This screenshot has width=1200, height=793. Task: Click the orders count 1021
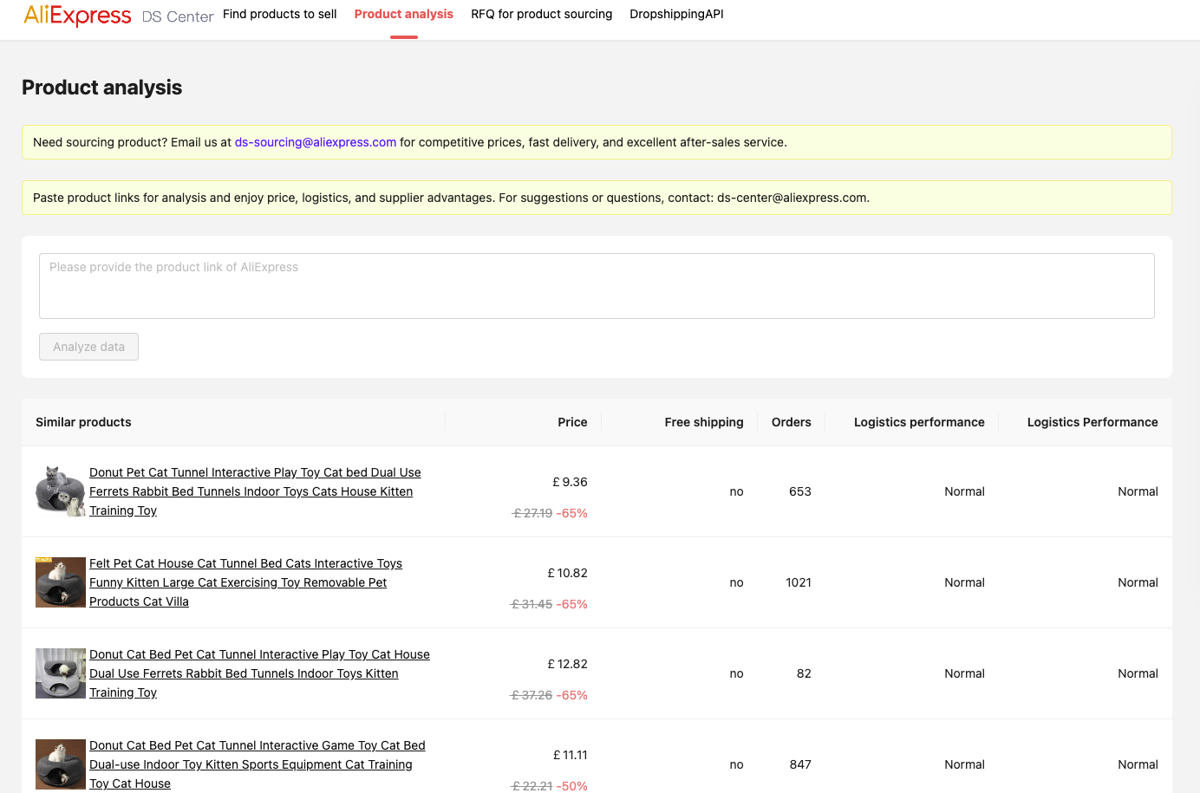click(x=798, y=582)
